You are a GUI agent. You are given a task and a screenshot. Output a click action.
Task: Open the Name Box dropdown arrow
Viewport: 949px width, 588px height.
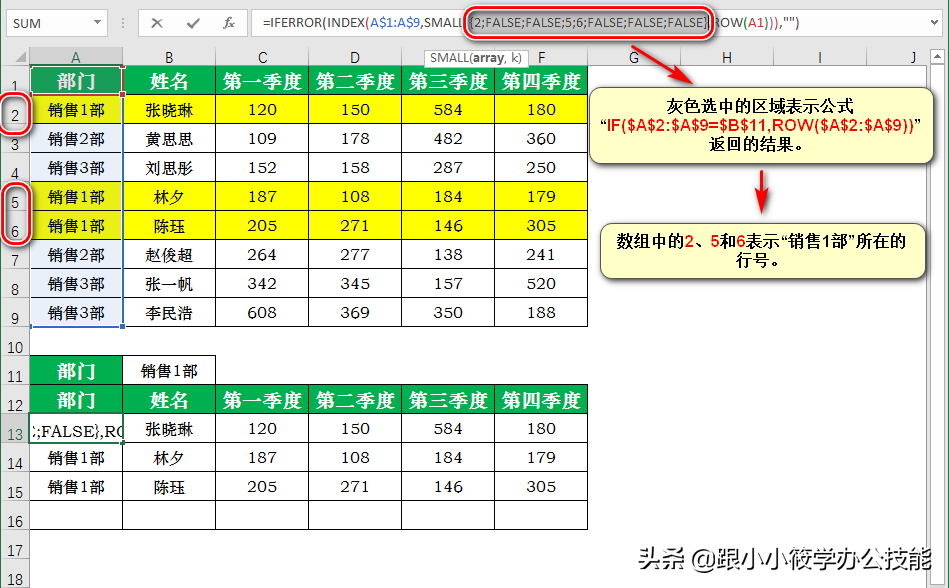pyautogui.click(x=97, y=23)
